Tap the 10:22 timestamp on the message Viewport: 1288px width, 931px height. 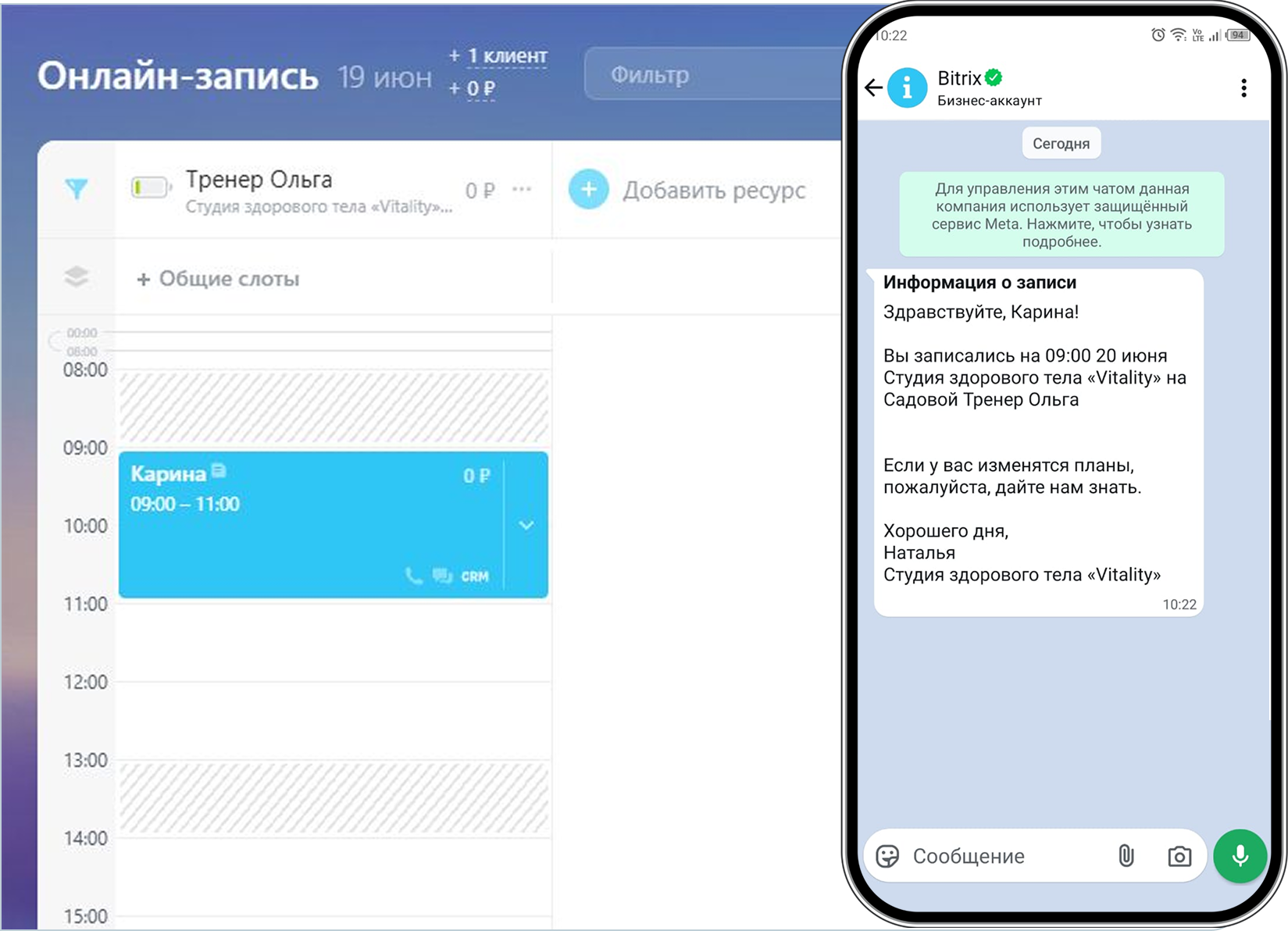[x=1179, y=604]
